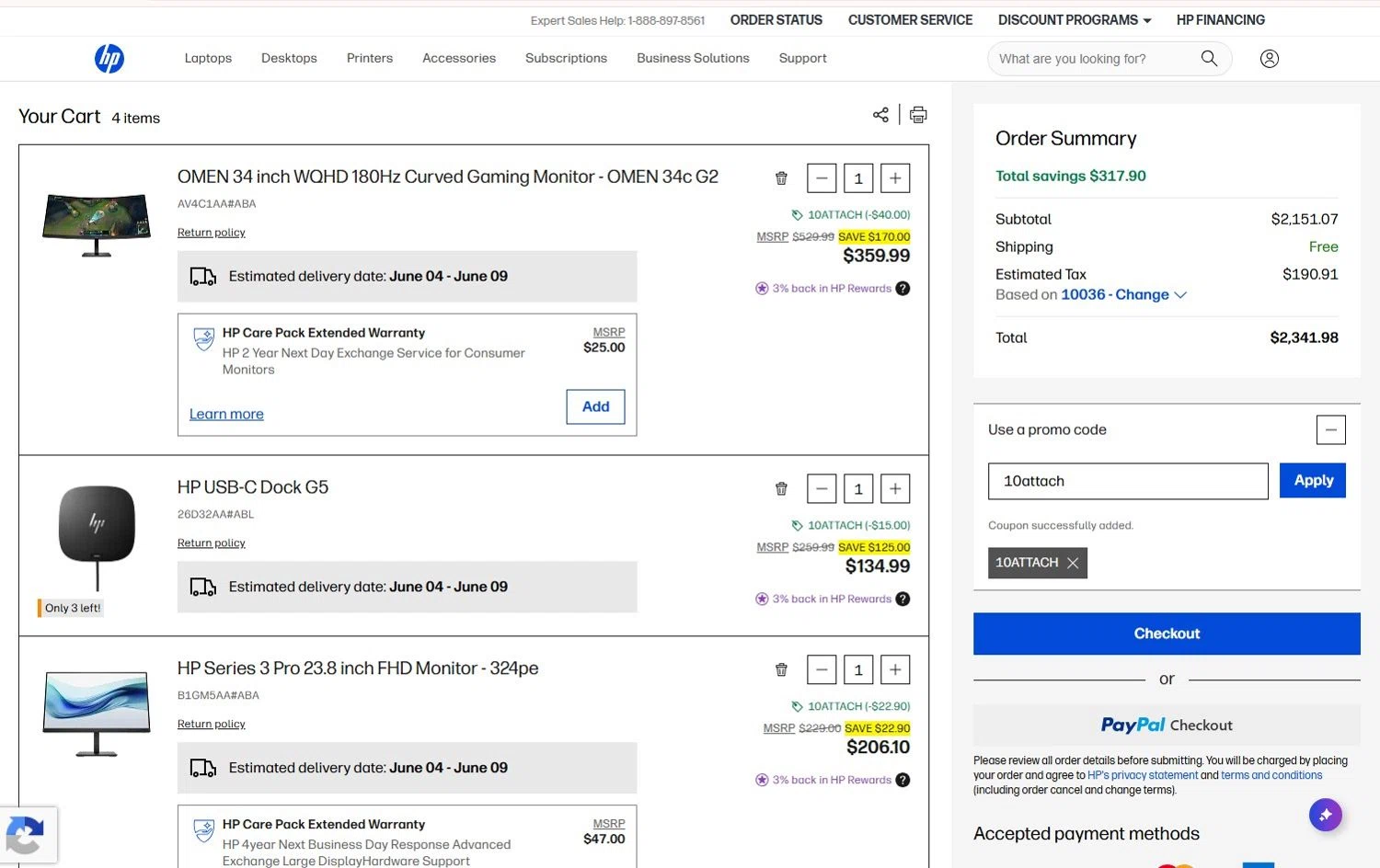1380x868 pixels.
Task: Open the HP USB-C Dock G5 thumbnail
Action: pyautogui.click(x=97, y=538)
